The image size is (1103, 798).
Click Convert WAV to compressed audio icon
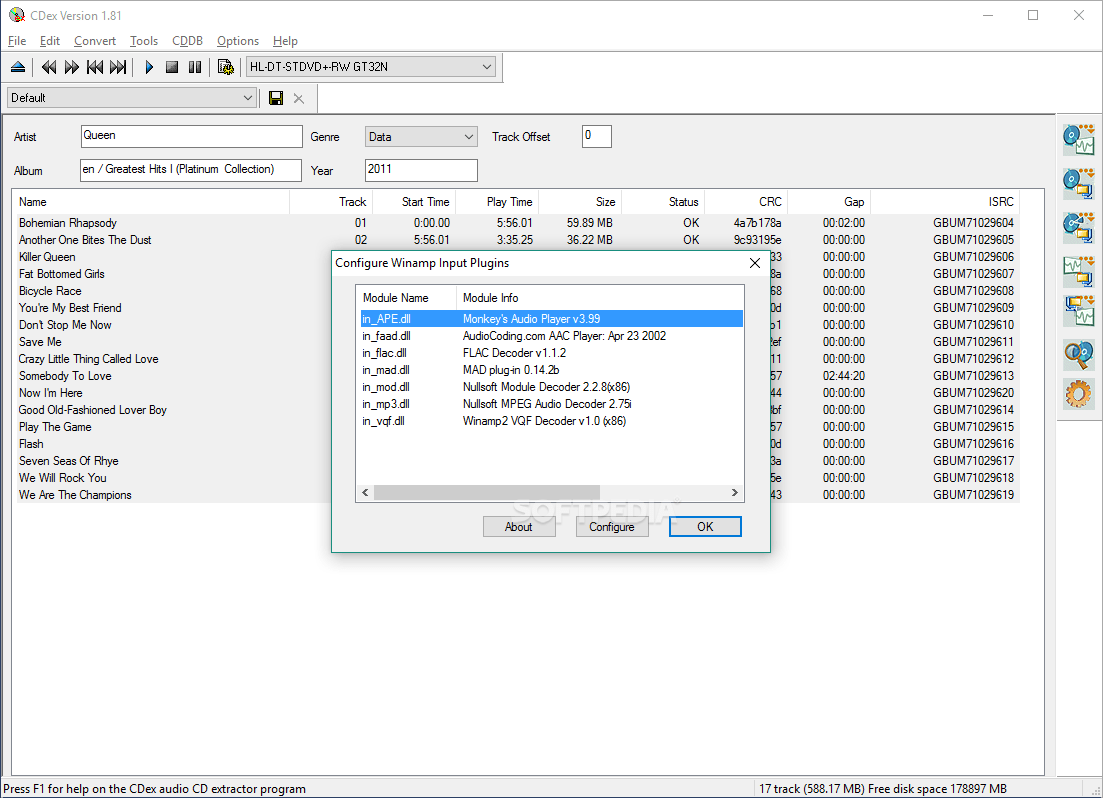click(1078, 271)
